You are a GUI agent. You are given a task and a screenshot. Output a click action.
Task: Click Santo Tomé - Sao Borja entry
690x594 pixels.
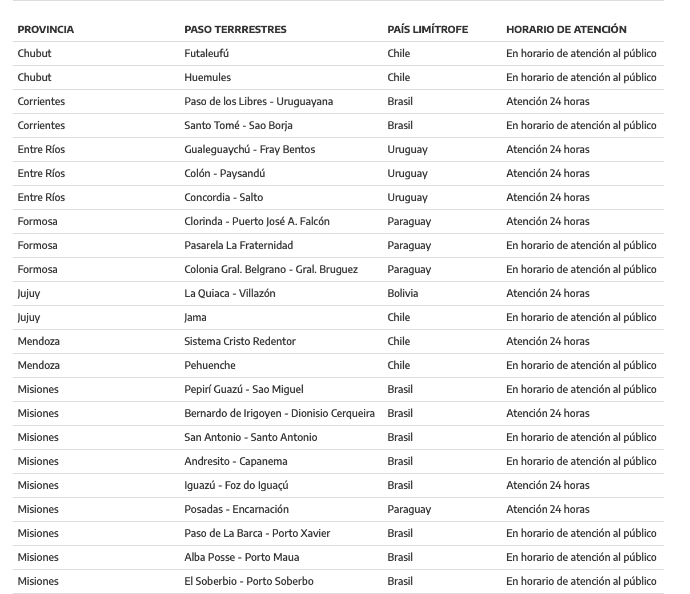click(239, 125)
